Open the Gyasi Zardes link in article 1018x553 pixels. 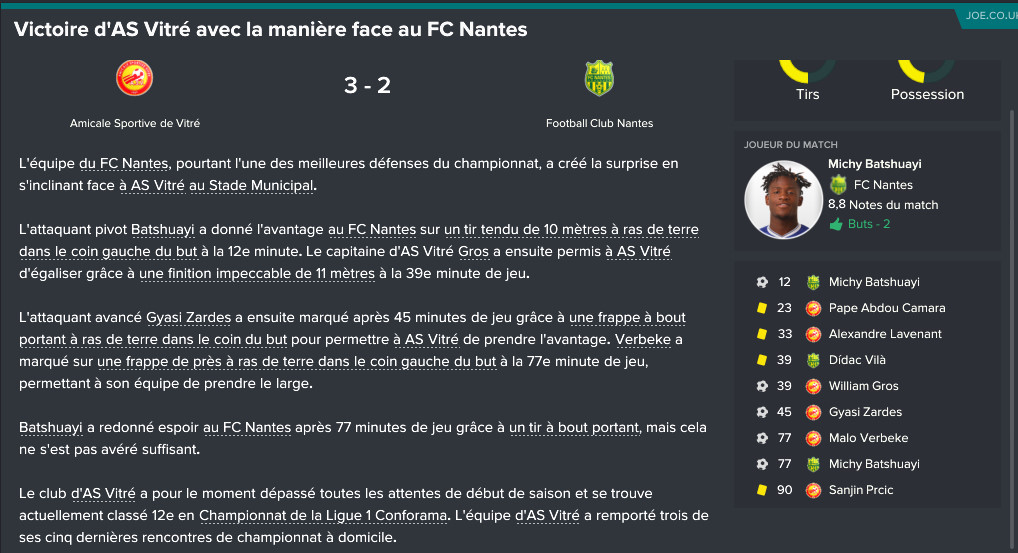tap(188, 317)
